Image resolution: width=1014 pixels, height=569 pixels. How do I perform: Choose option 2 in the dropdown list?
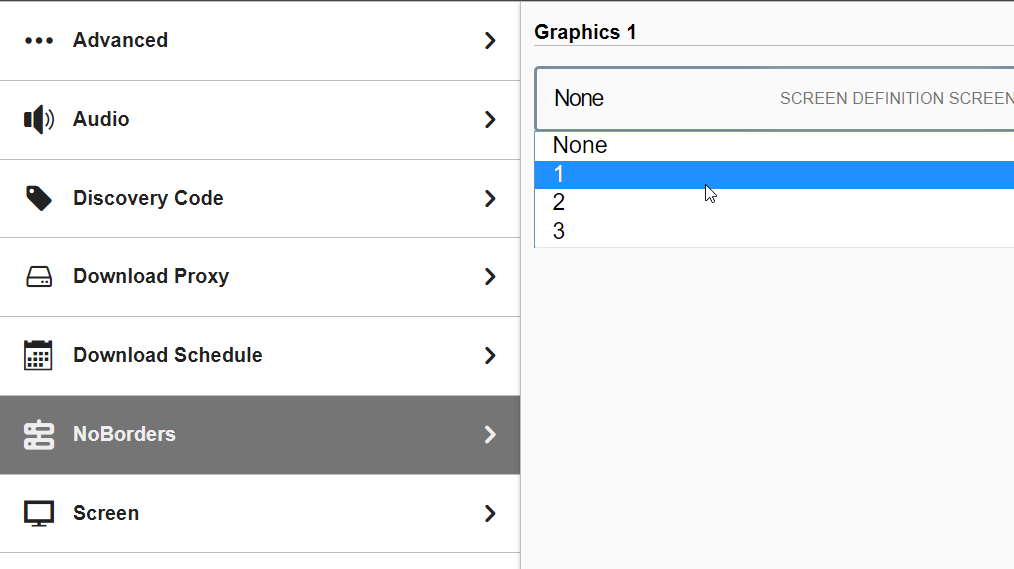point(559,203)
